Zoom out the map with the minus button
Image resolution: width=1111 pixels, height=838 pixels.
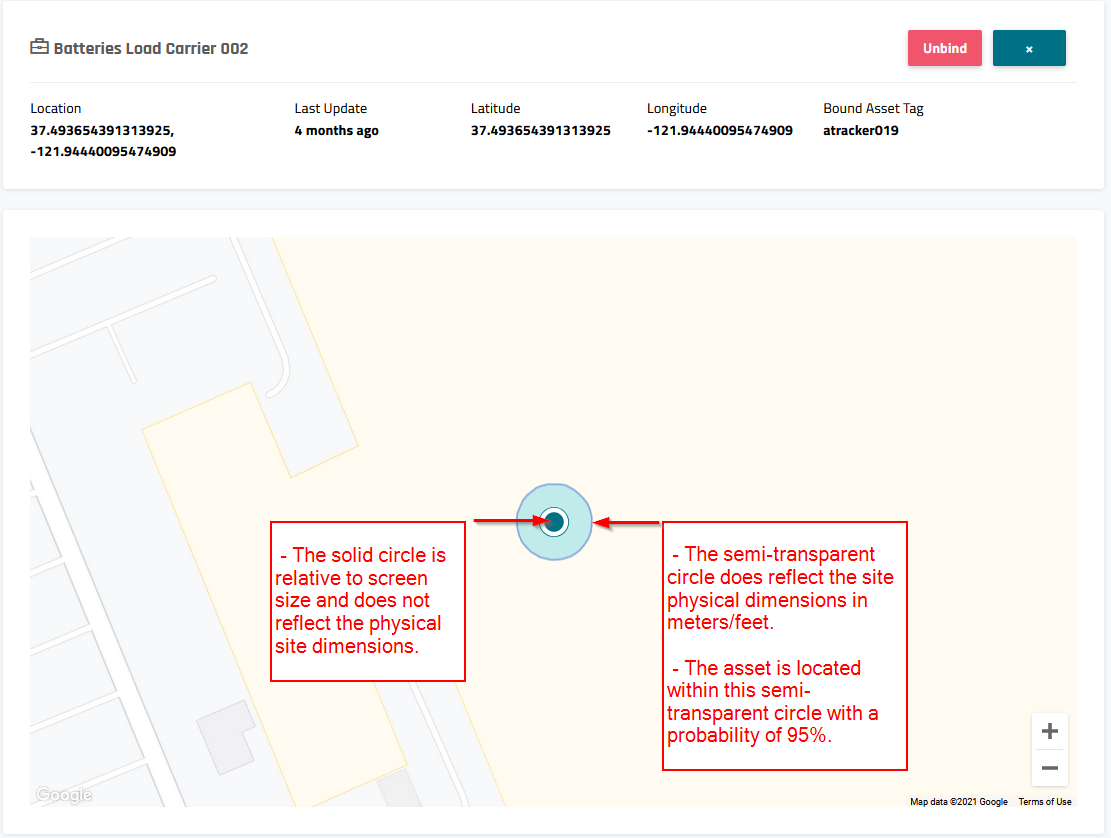1049,768
